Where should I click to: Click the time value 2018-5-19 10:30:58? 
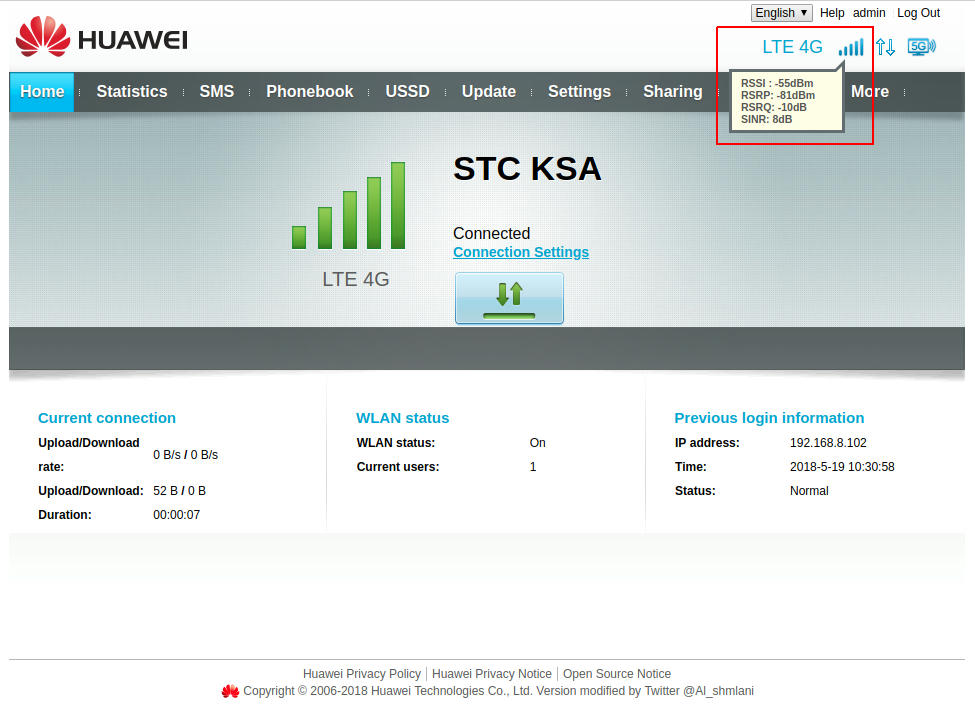(842, 467)
